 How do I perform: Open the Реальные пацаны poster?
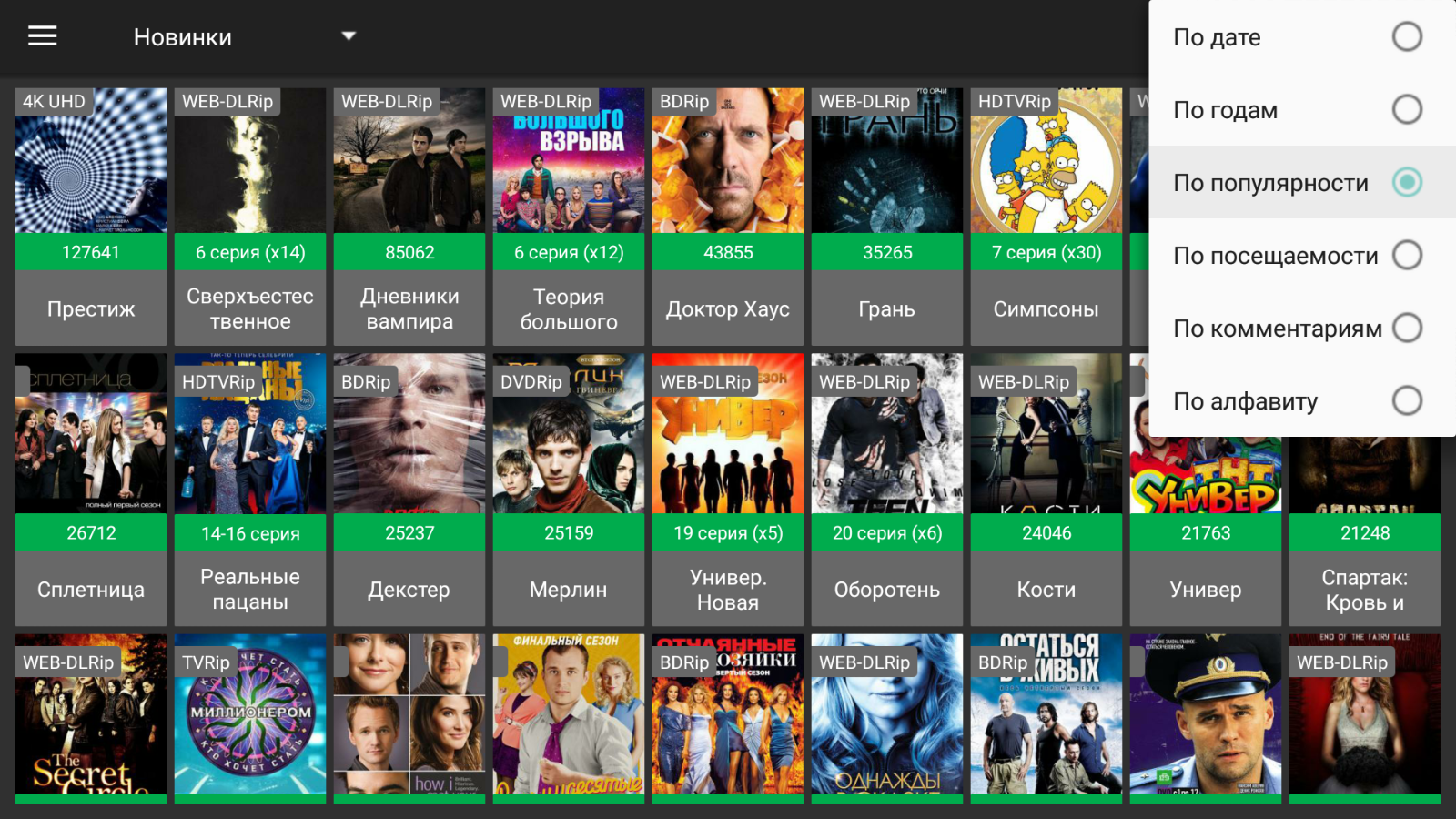[x=250, y=434]
